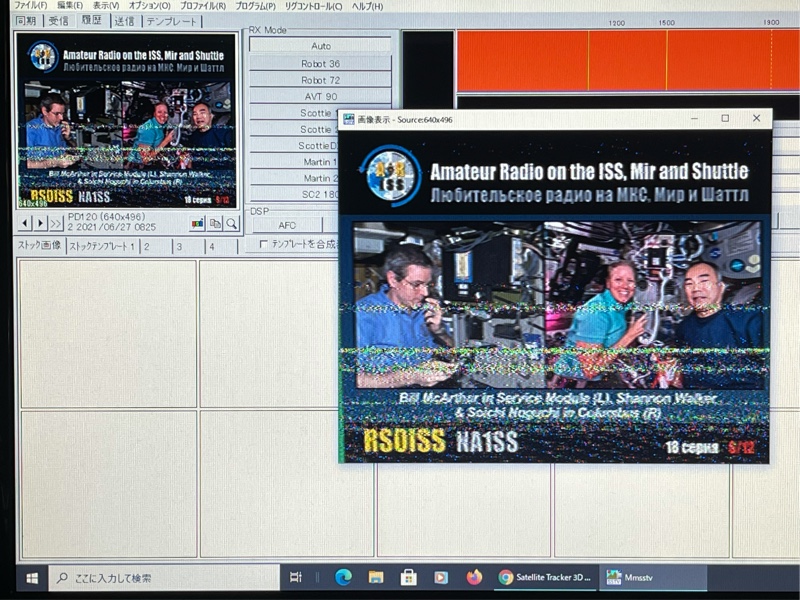Select the ストック画像 tab

pos(40,245)
